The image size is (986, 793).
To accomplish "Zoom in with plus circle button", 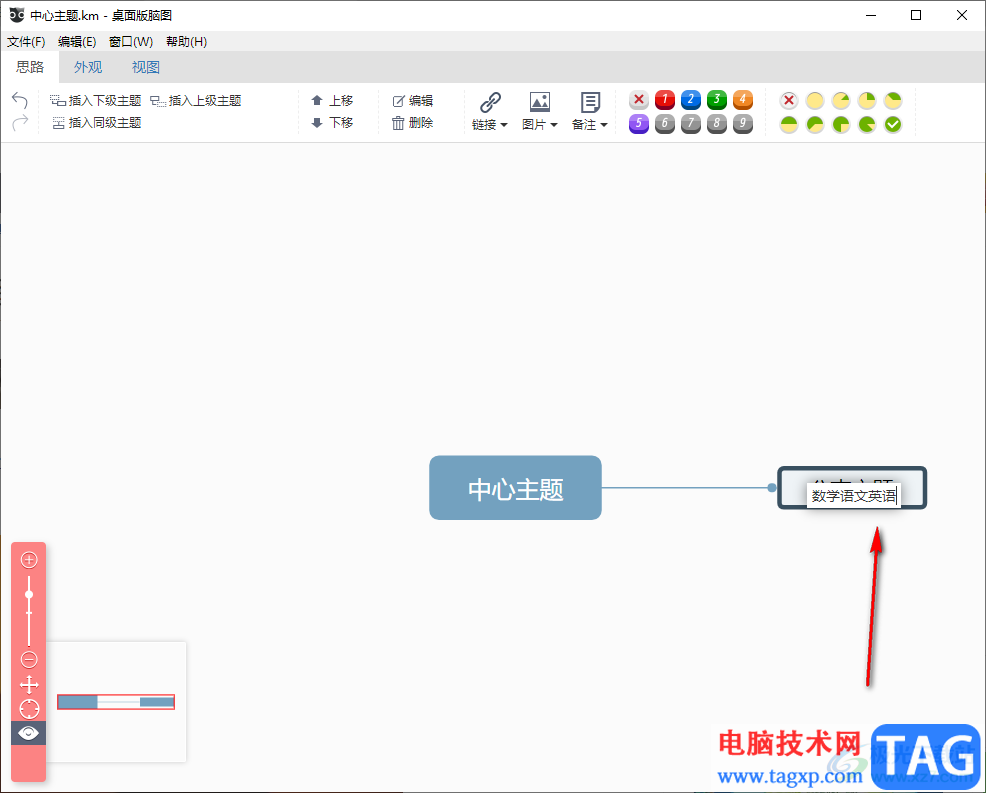I will (29, 560).
